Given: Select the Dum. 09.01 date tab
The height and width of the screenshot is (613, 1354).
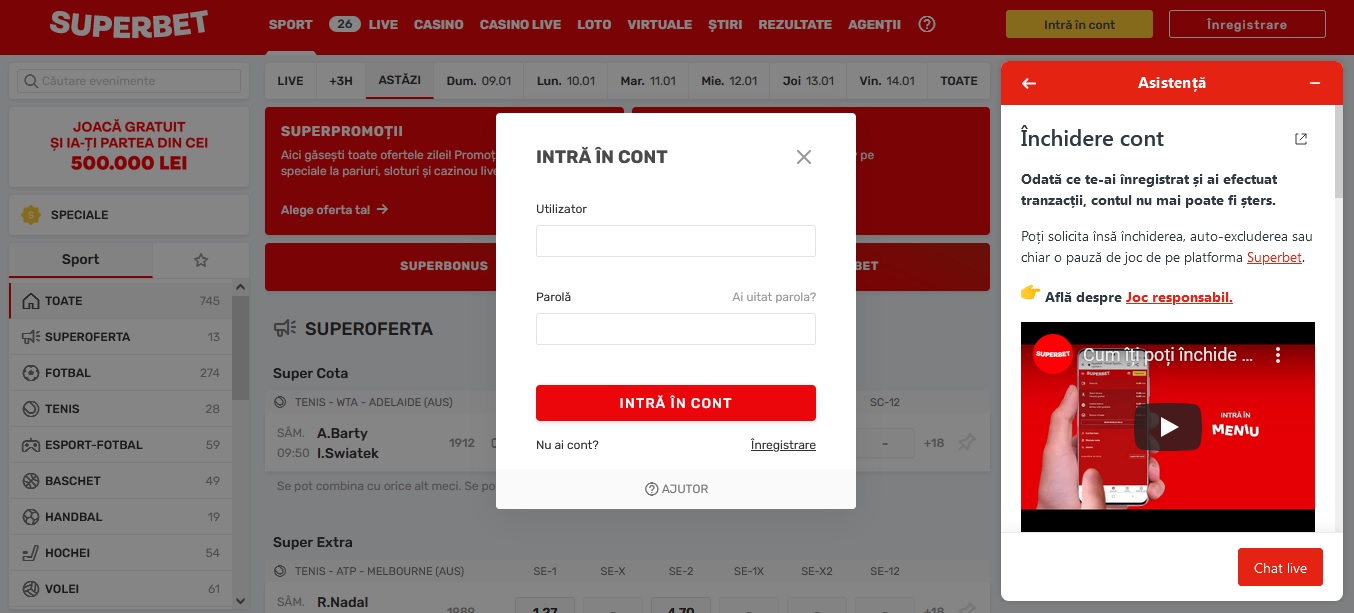Looking at the screenshot, I should click(479, 81).
